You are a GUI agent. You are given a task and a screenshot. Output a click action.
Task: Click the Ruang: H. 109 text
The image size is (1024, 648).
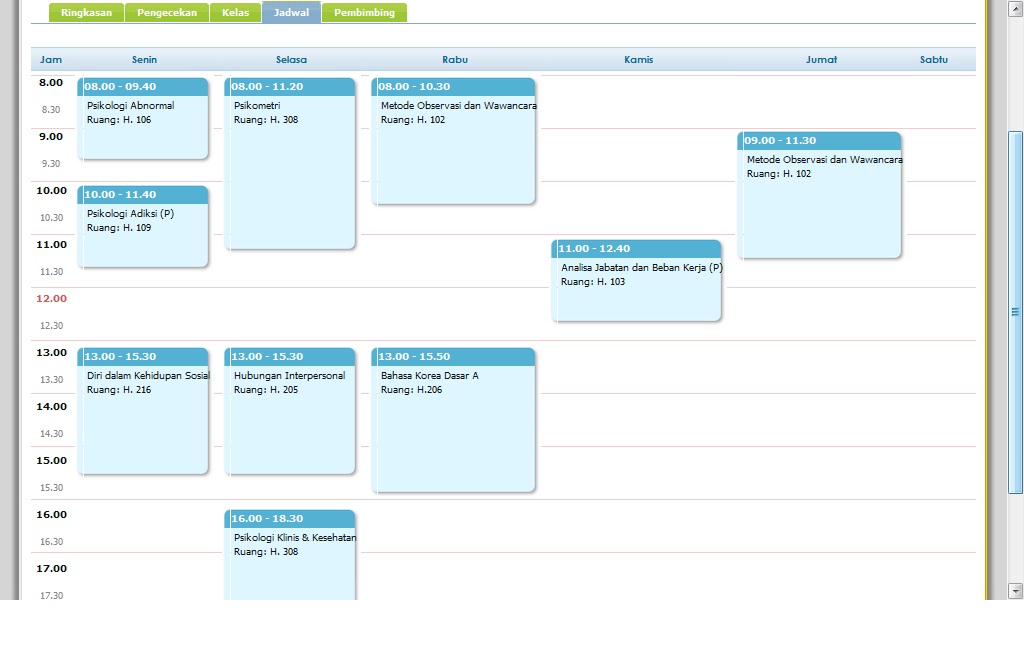coord(119,228)
